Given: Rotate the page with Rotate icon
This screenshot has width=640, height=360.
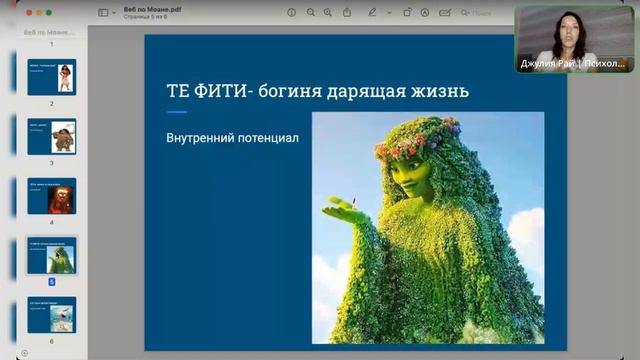Looking at the screenshot, I should pos(407,13).
